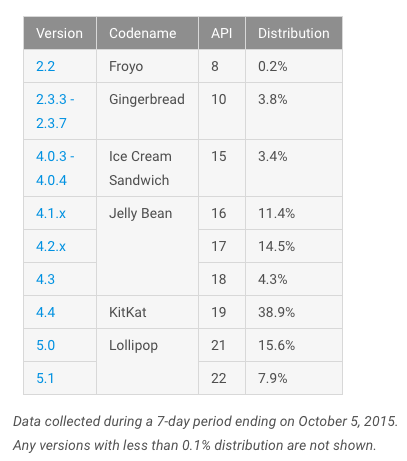Open the 4.1.x version link
407x461 pixels.
pyautogui.click(x=51, y=213)
